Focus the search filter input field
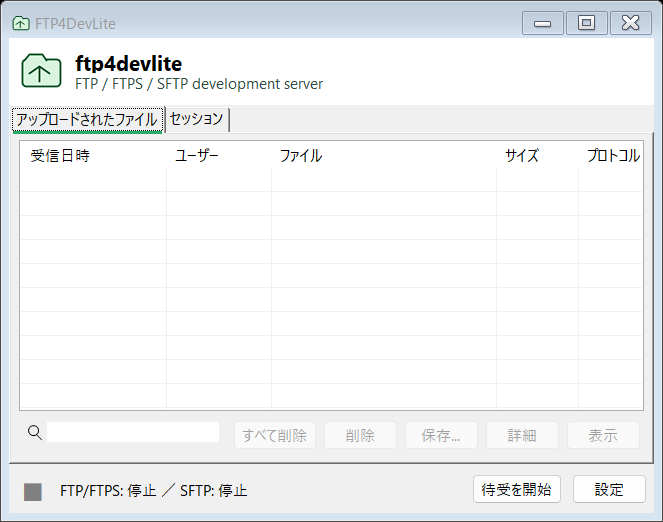The image size is (663, 522). pos(133,432)
